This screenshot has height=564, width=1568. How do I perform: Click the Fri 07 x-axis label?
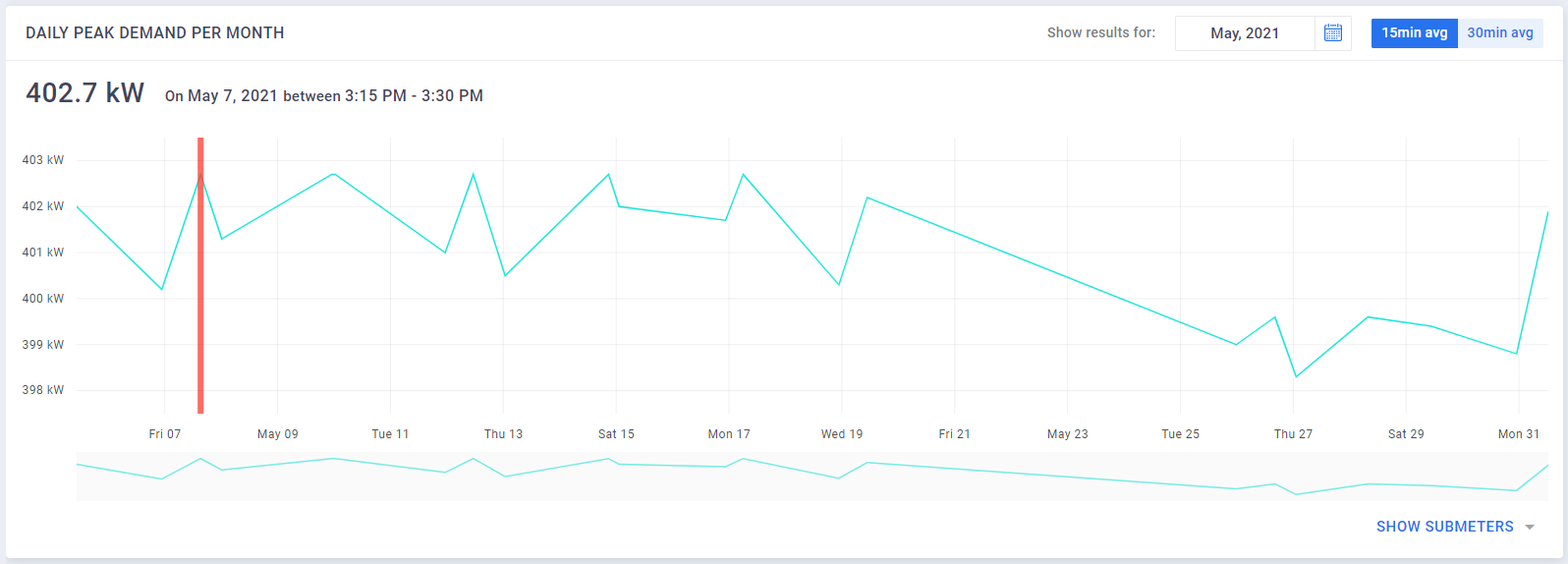coord(165,434)
